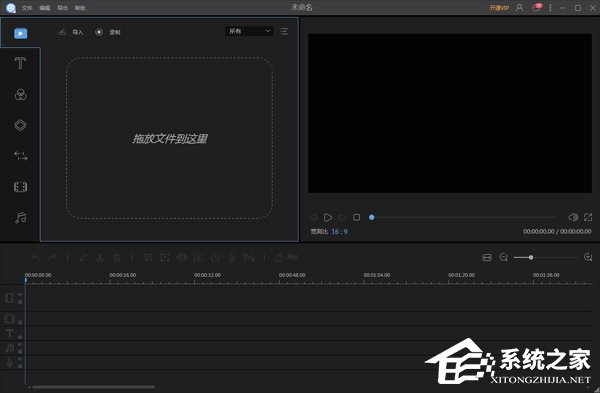The image size is (600, 393).
Task: Select the voiceover track header icon
Action: pos(10,362)
